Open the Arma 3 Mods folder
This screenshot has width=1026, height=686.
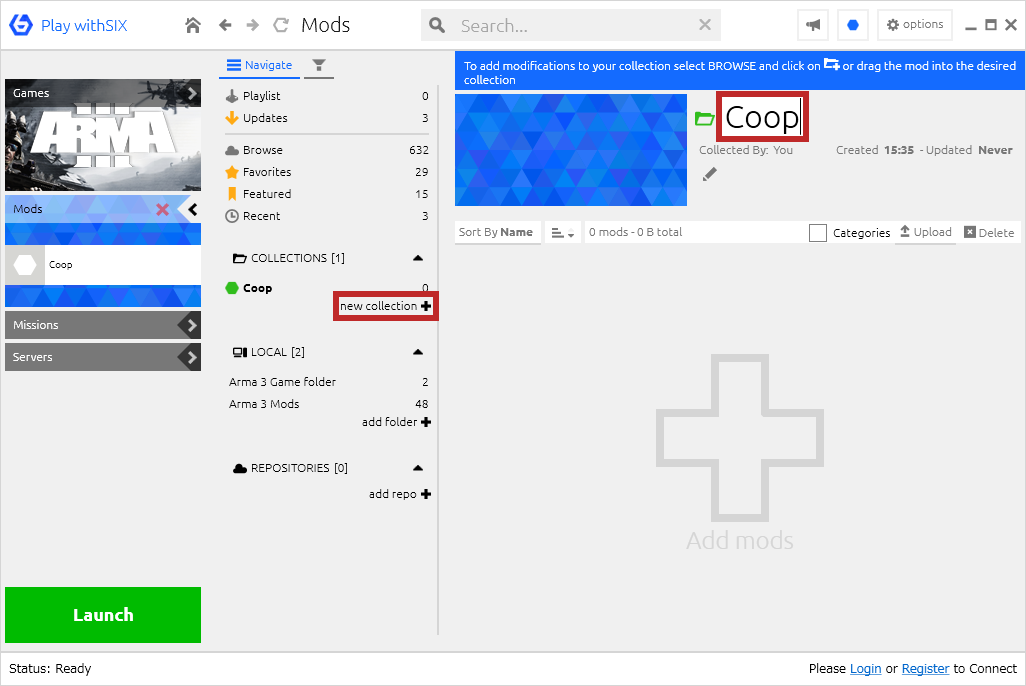point(327,405)
